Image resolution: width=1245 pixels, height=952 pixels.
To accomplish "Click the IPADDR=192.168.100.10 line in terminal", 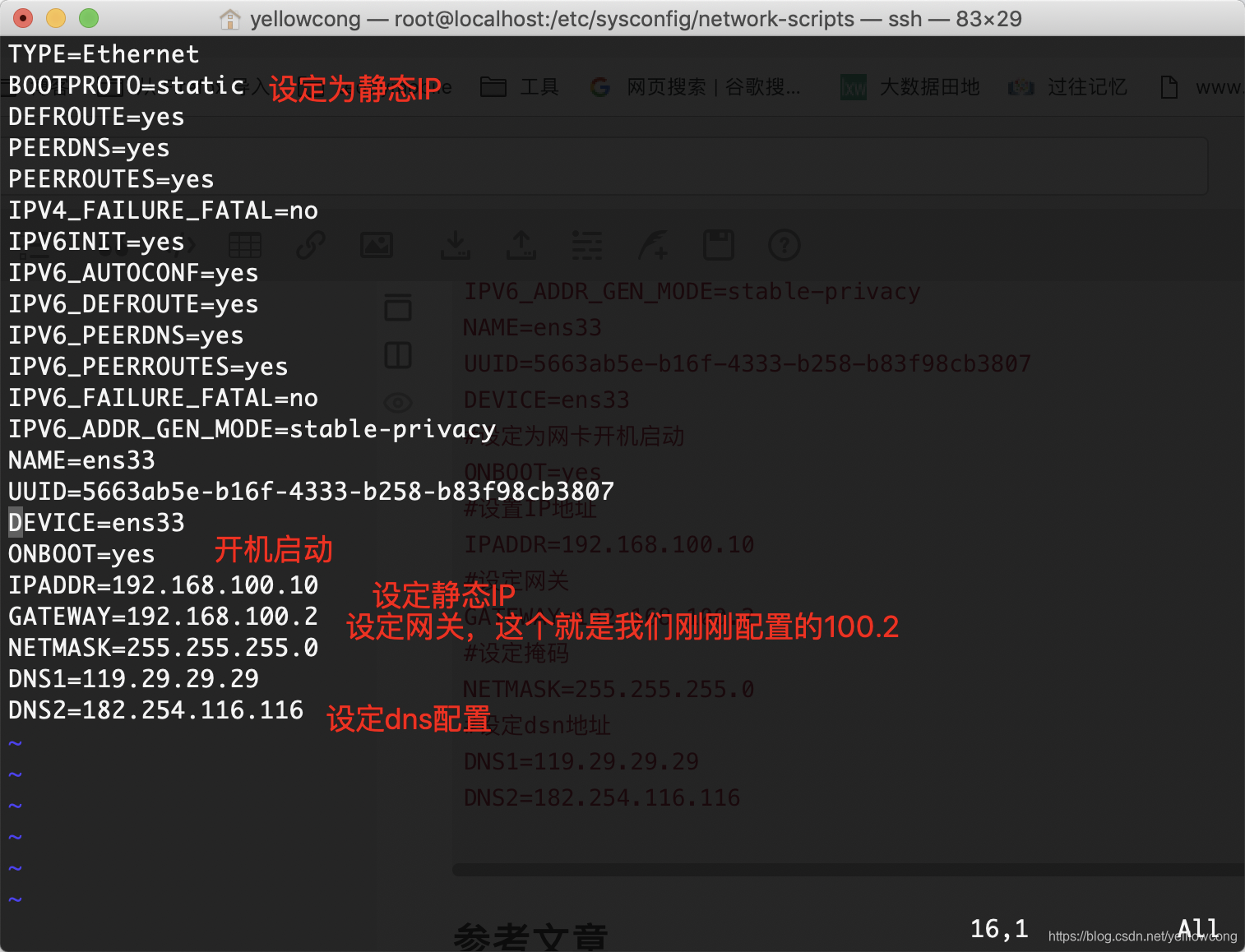I will [163, 585].
